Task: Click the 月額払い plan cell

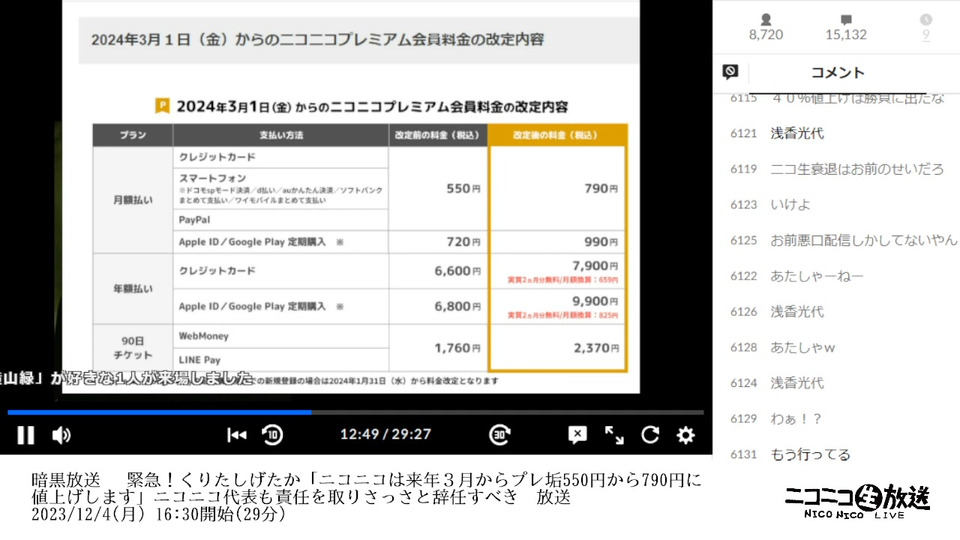Action: coord(133,200)
